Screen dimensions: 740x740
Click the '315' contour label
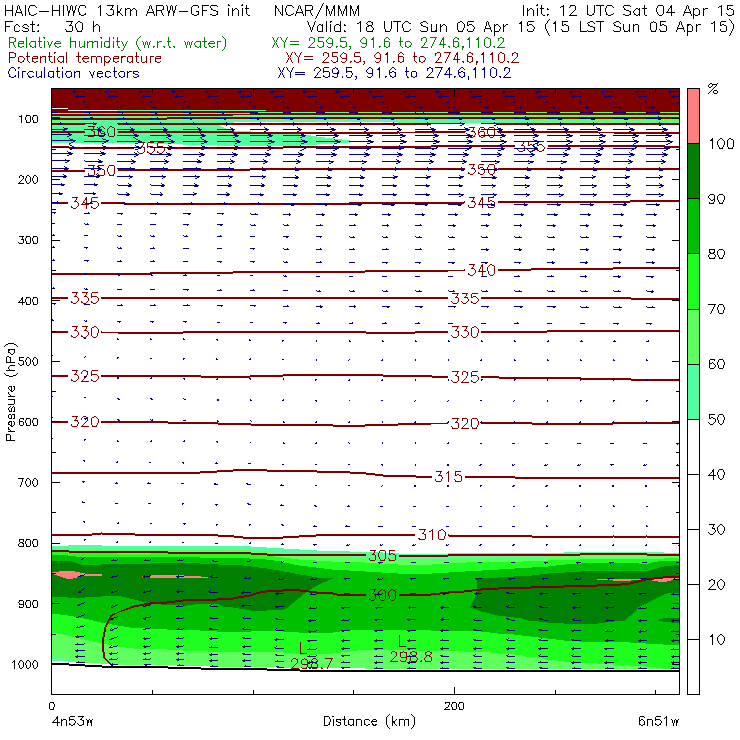[x=448, y=477]
